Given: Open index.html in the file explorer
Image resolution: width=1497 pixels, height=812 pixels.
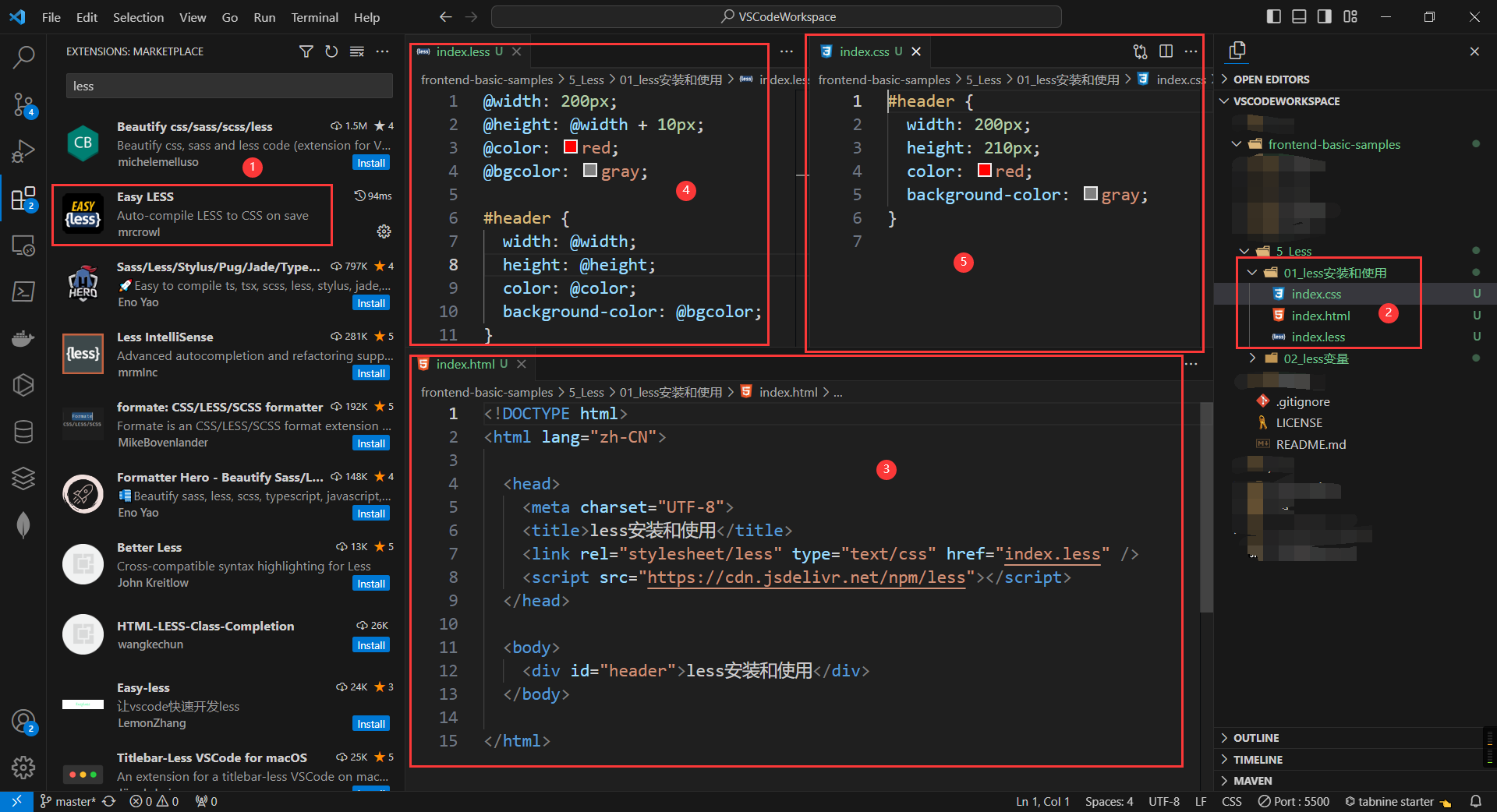Looking at the screenshot, I should (x=1321, y=316).
